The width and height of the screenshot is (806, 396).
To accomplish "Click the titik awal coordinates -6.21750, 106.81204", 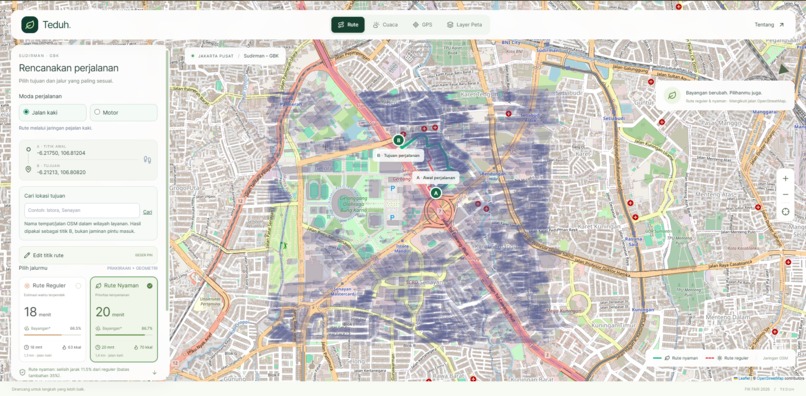I will coord(61,153).
